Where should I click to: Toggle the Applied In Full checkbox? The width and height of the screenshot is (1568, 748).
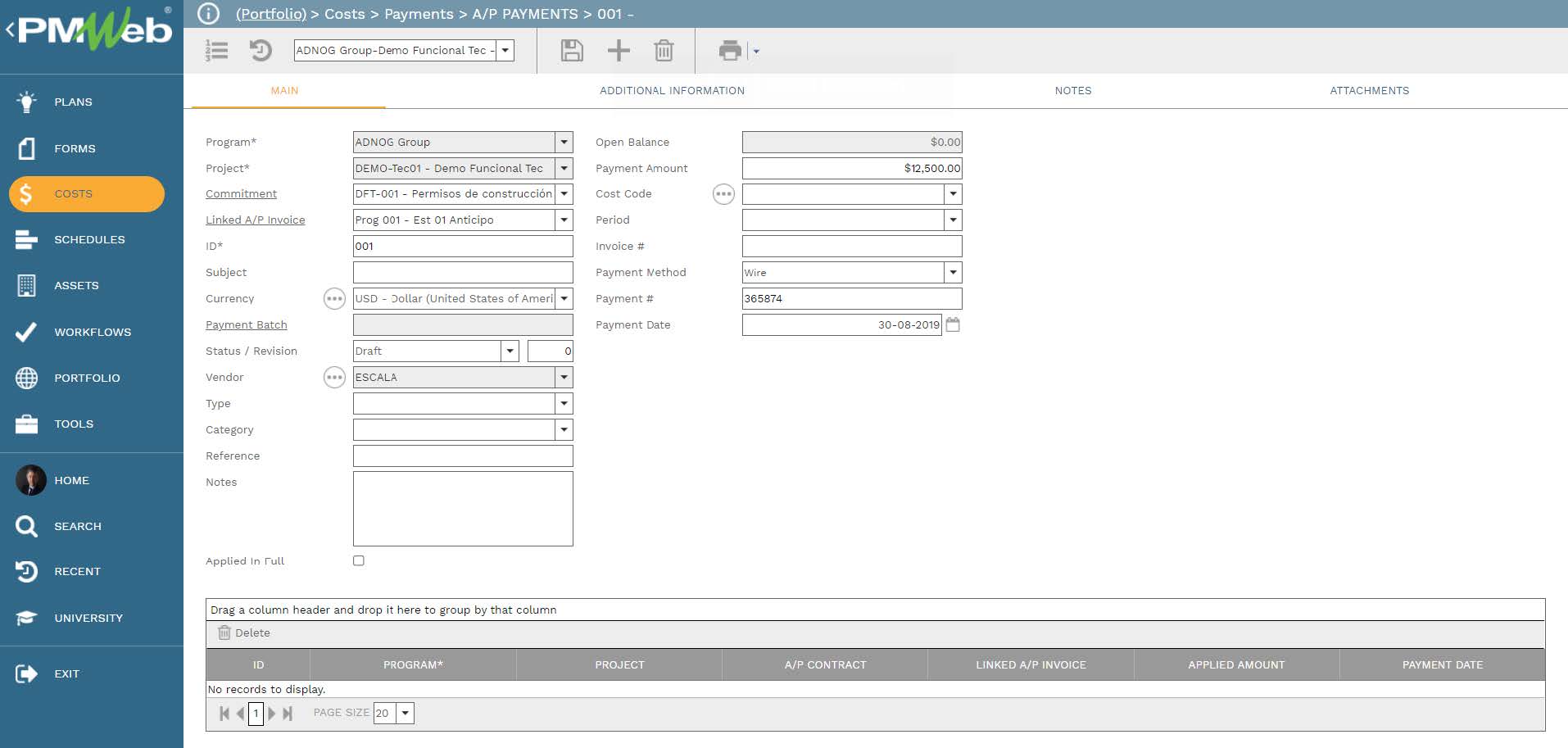click(359, 560)
